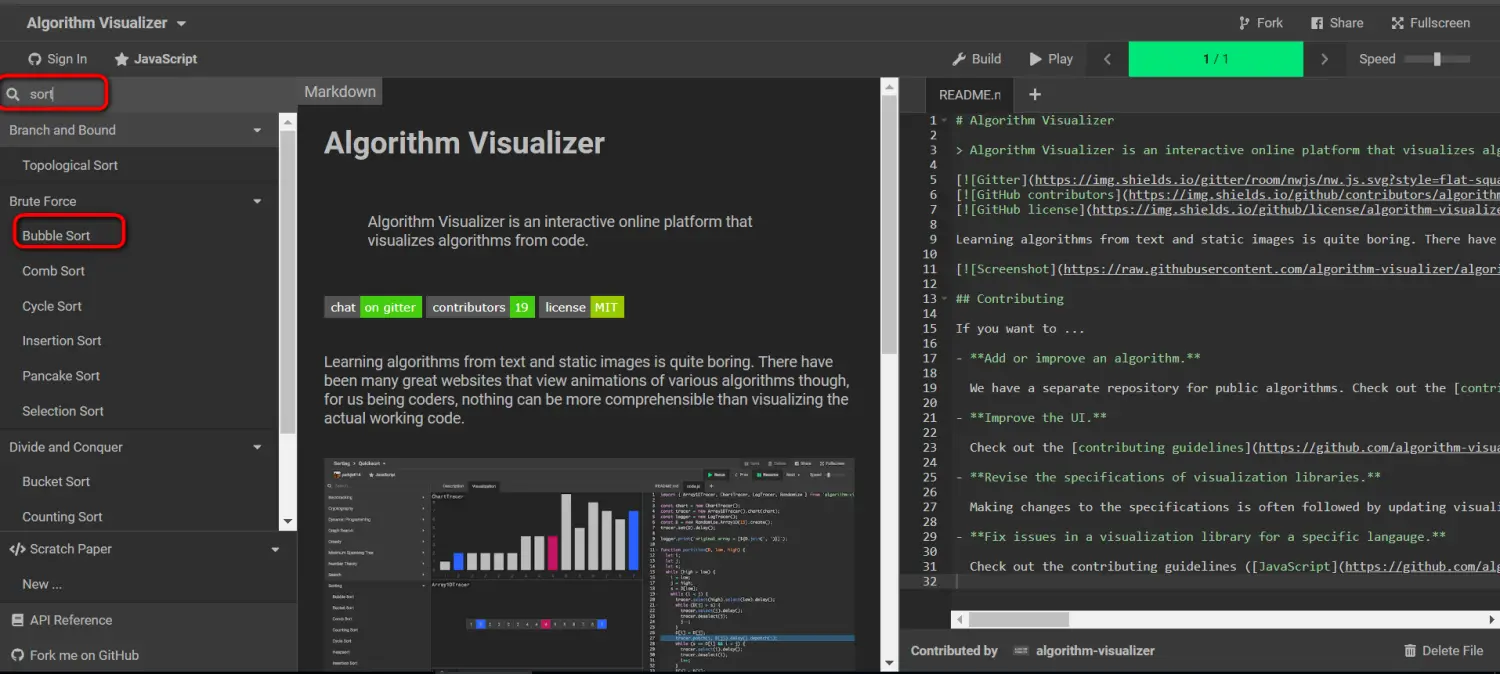Viewport: 1500px width, 674px height.
Task: Open API Reference link
Action: [x=61, y=620]
